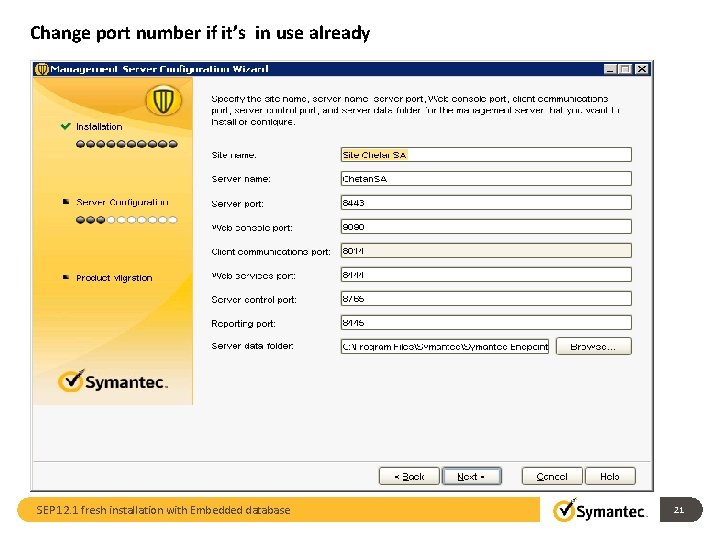Click the Symantec logo in the wizard sidebar

113,381
